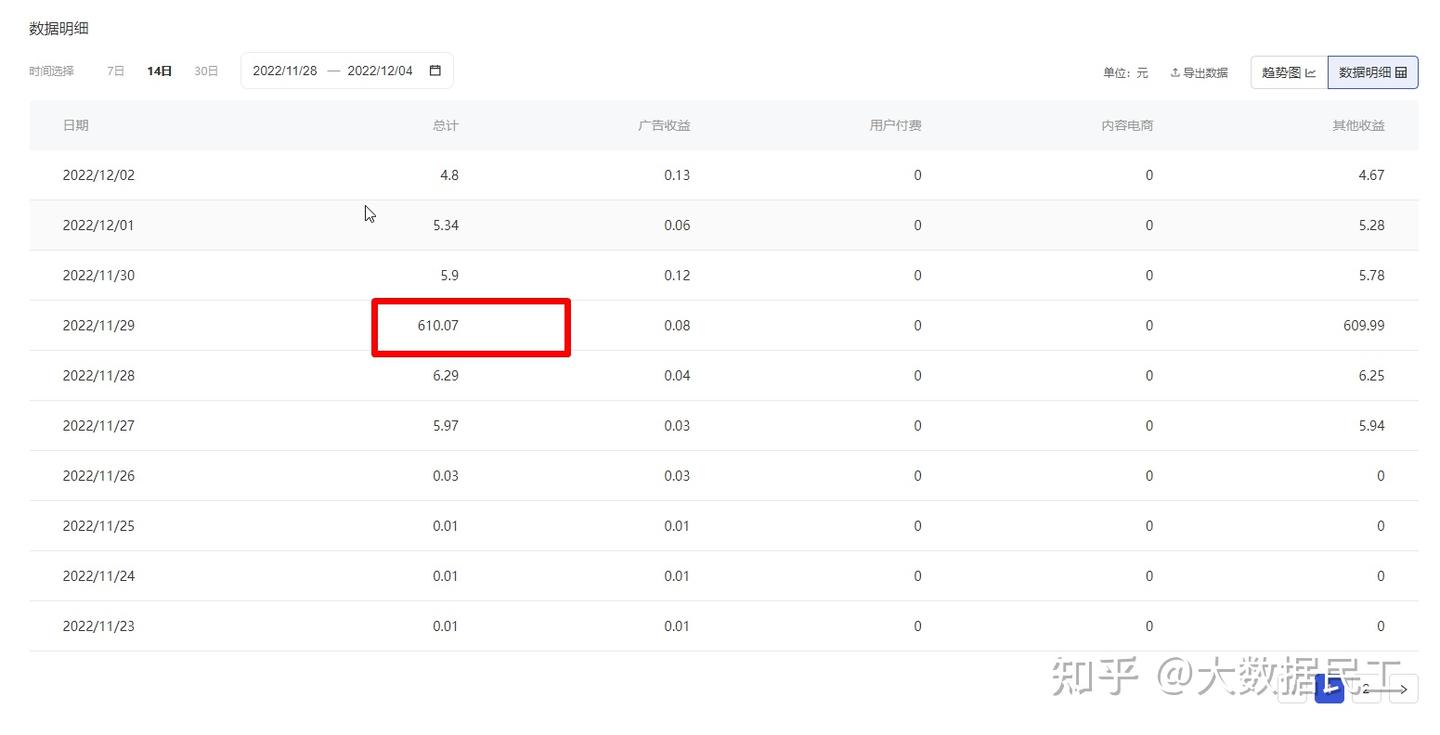The image size is (1440, 735).
Task: Click the 趋势图 chart icon
Action: coord(1310,73)
